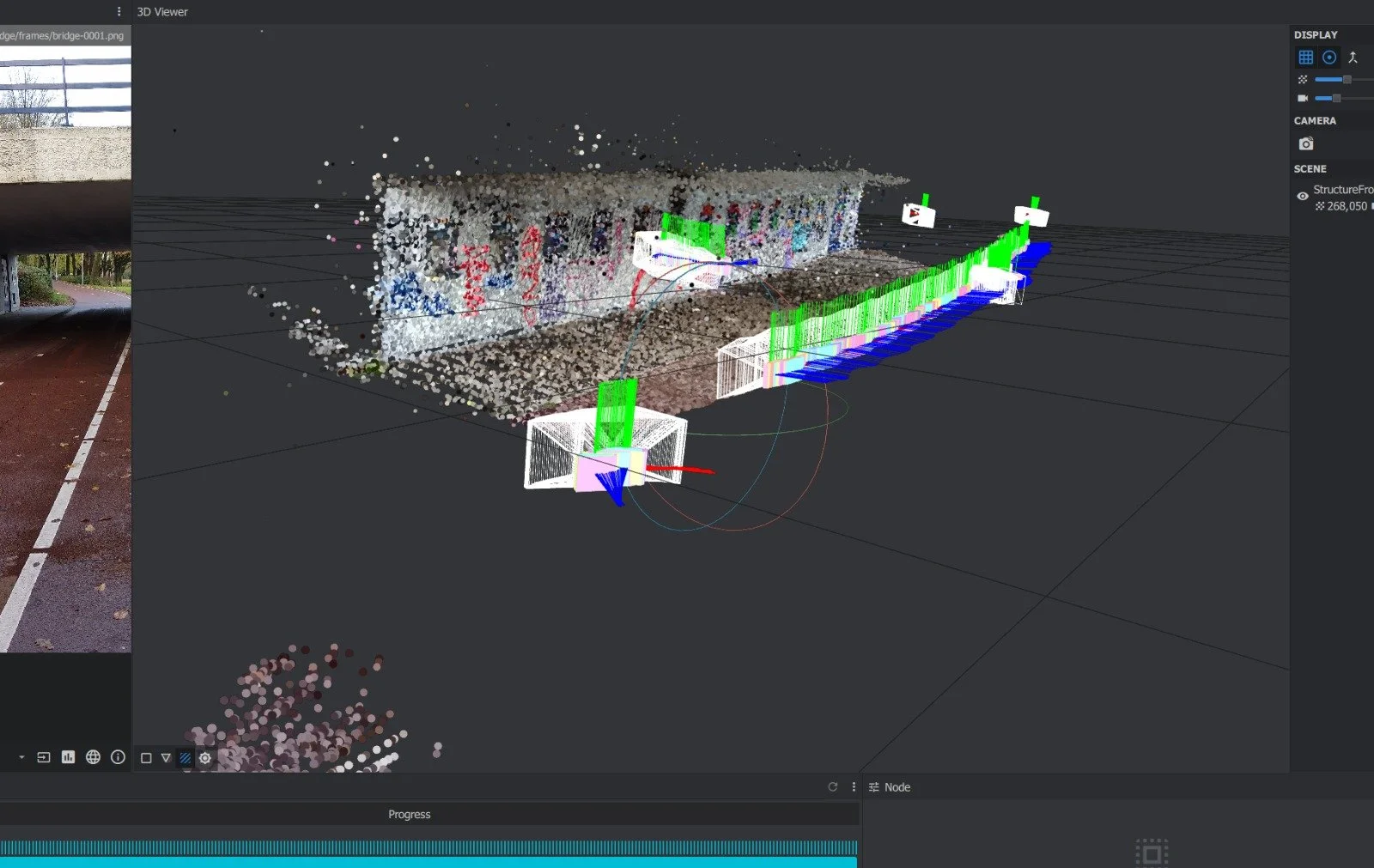Open the Node panel tab
The image size is (1374, 868).
tap(897, 787)
